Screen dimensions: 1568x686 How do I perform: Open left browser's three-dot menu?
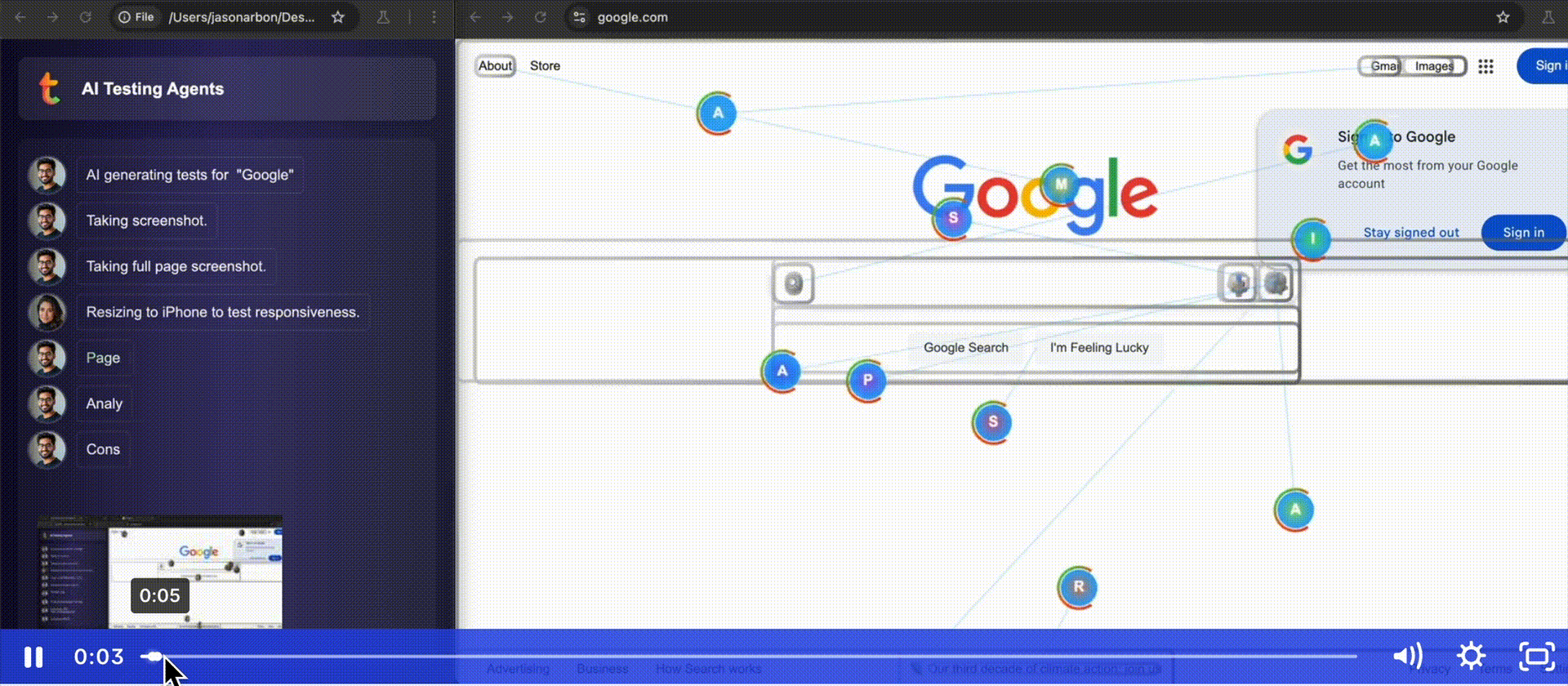pos(434,17)
